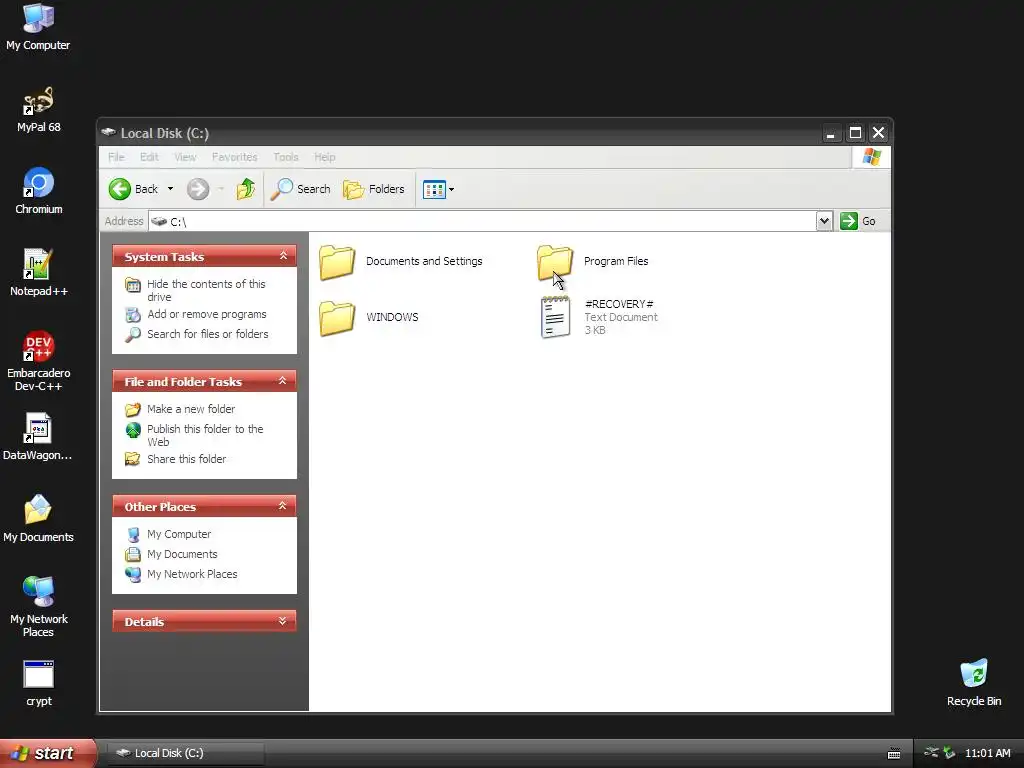Toggle the Folders pane button
1024x768 pixels.
pyautogui.click(x=374, y=189)
